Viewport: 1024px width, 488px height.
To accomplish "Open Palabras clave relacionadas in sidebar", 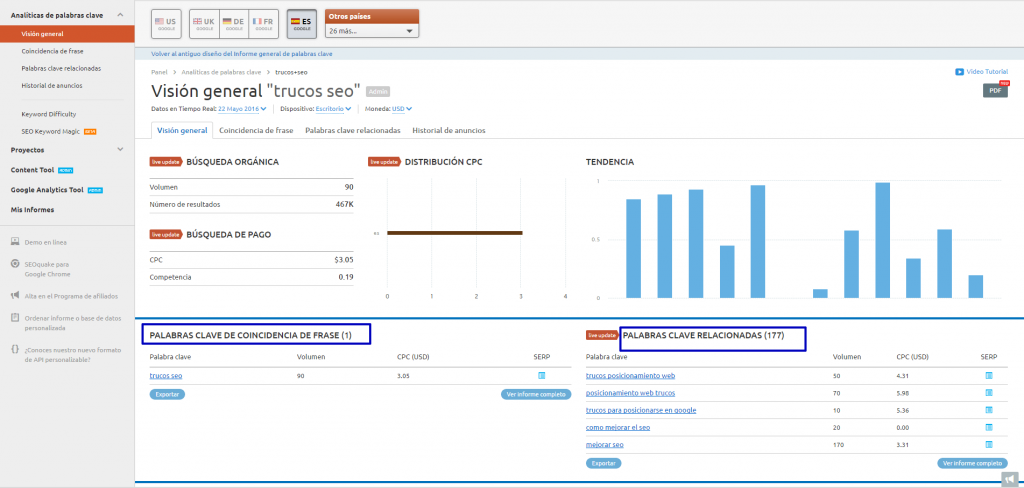I will [61, 68].
